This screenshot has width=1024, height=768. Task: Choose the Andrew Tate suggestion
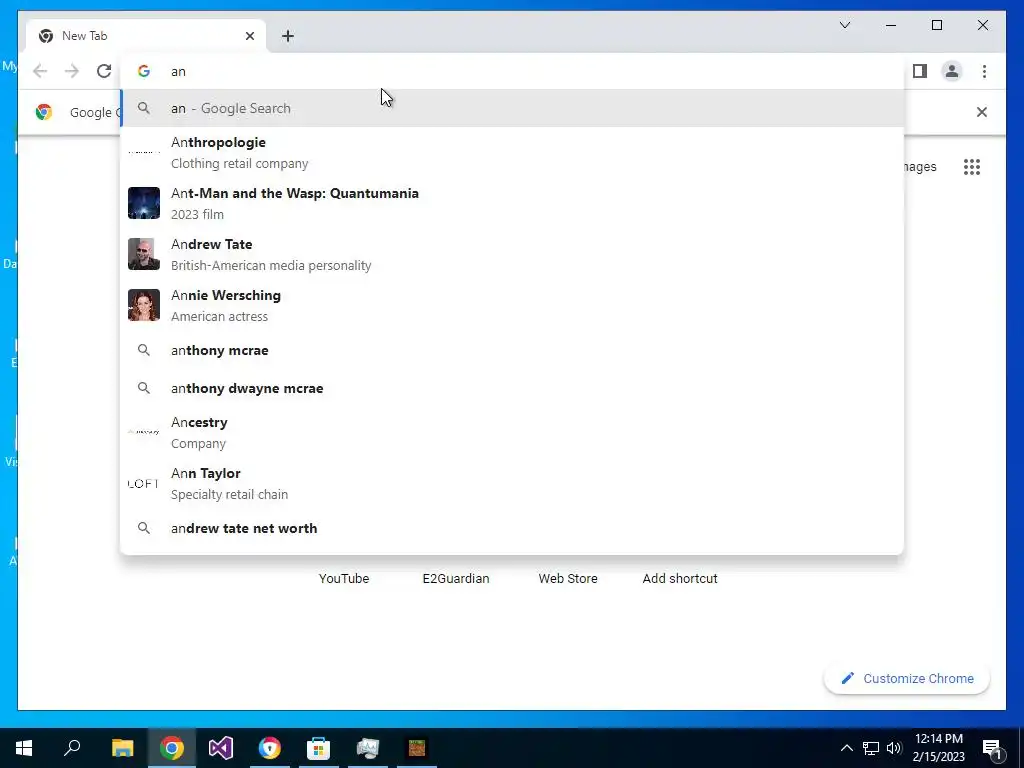[512, 255]
